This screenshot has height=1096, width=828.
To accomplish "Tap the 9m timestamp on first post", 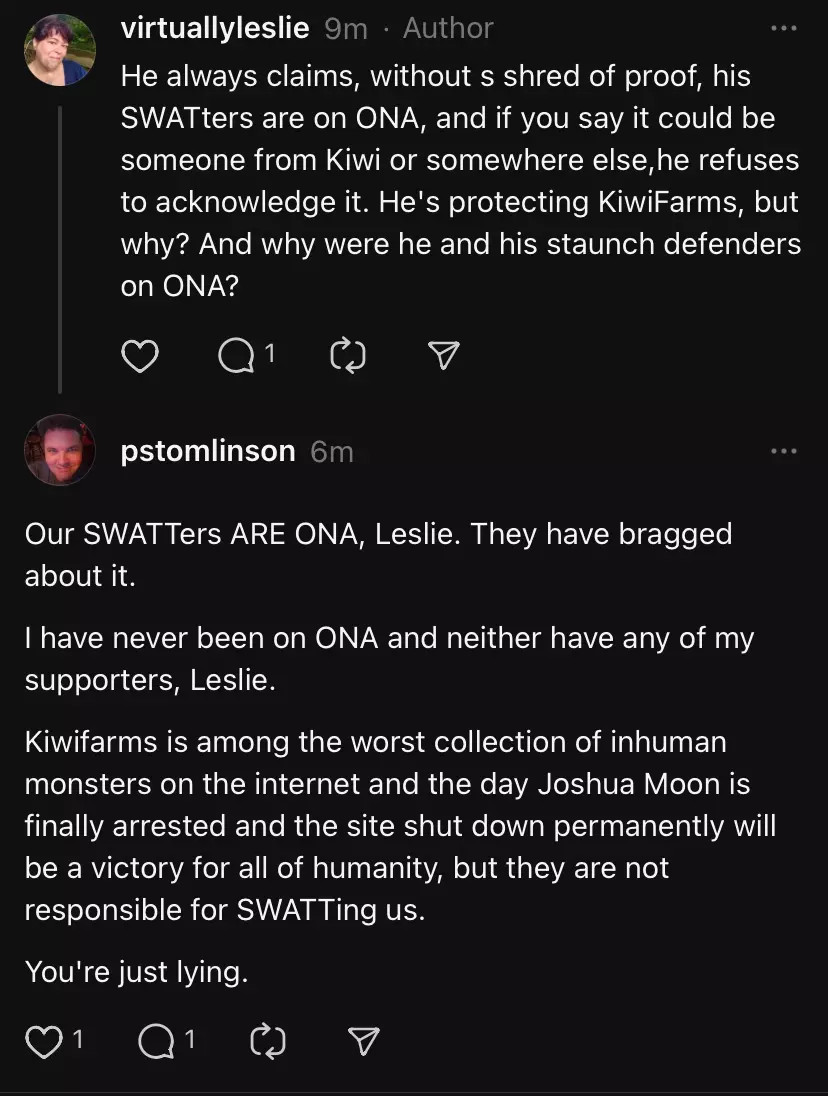I will [346, 29].
